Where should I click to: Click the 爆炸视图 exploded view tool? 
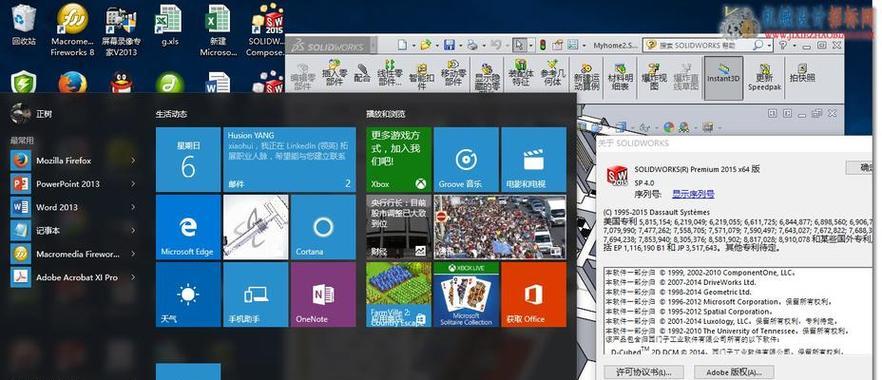point(654,78)
